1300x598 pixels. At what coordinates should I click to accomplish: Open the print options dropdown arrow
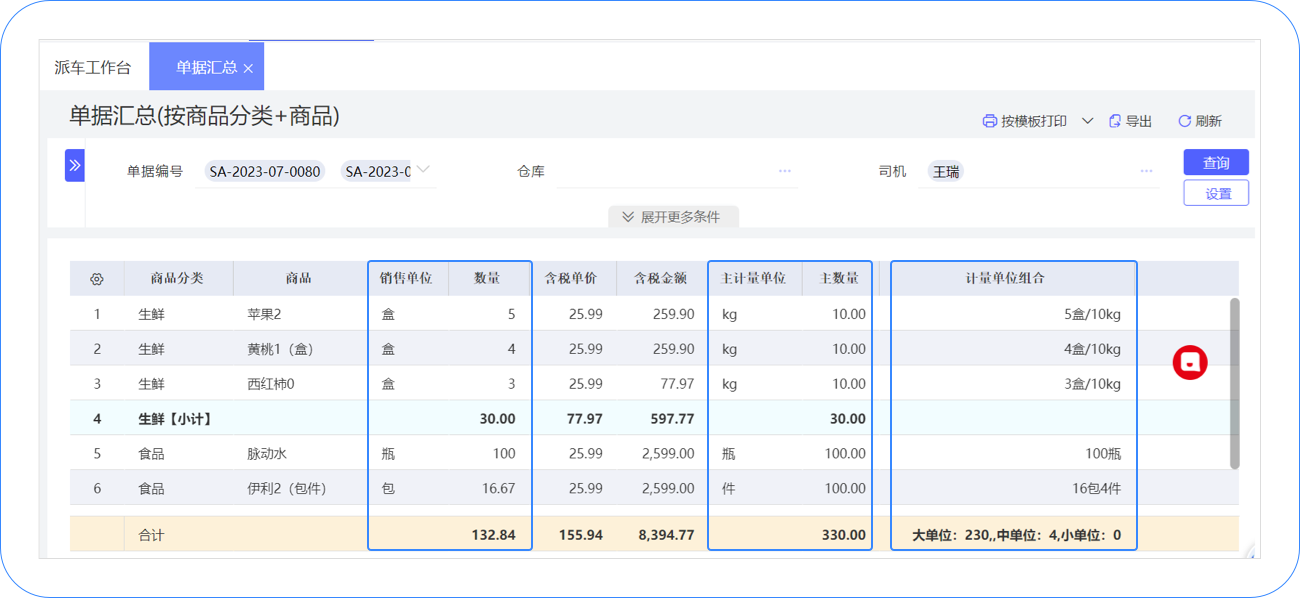pyautogui.click(x=1087, y=121)
